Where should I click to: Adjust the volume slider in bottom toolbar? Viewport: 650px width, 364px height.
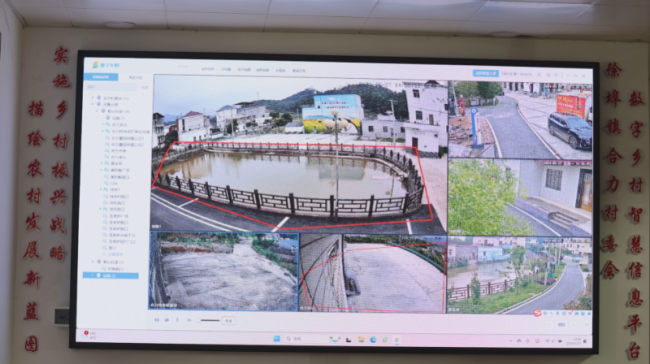209,320
